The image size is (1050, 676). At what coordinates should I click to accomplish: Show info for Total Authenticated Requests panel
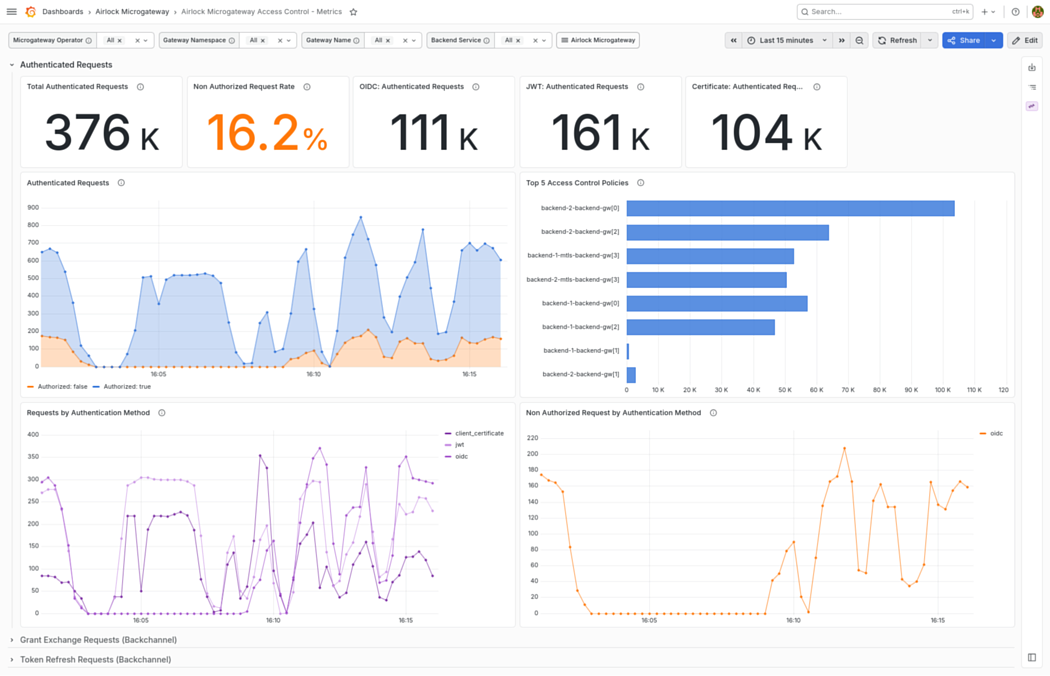pyautogui.click(x=141, y=86)
